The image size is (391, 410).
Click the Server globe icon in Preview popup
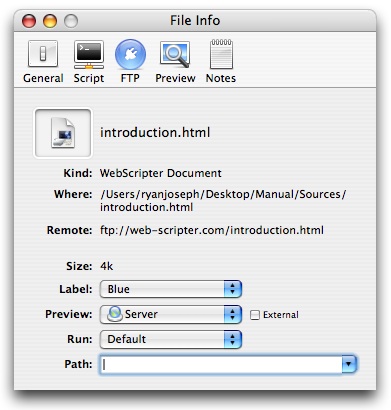click(x=114, y=314)
